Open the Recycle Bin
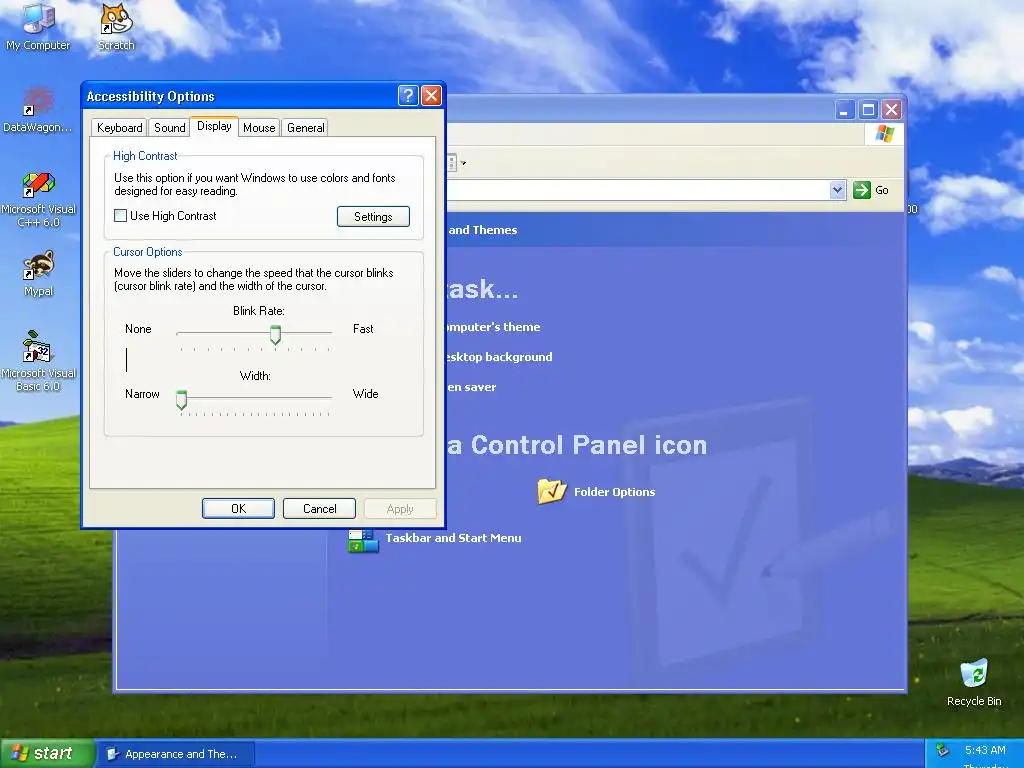Screen dimensions: 1024x768 coord(974,682)
